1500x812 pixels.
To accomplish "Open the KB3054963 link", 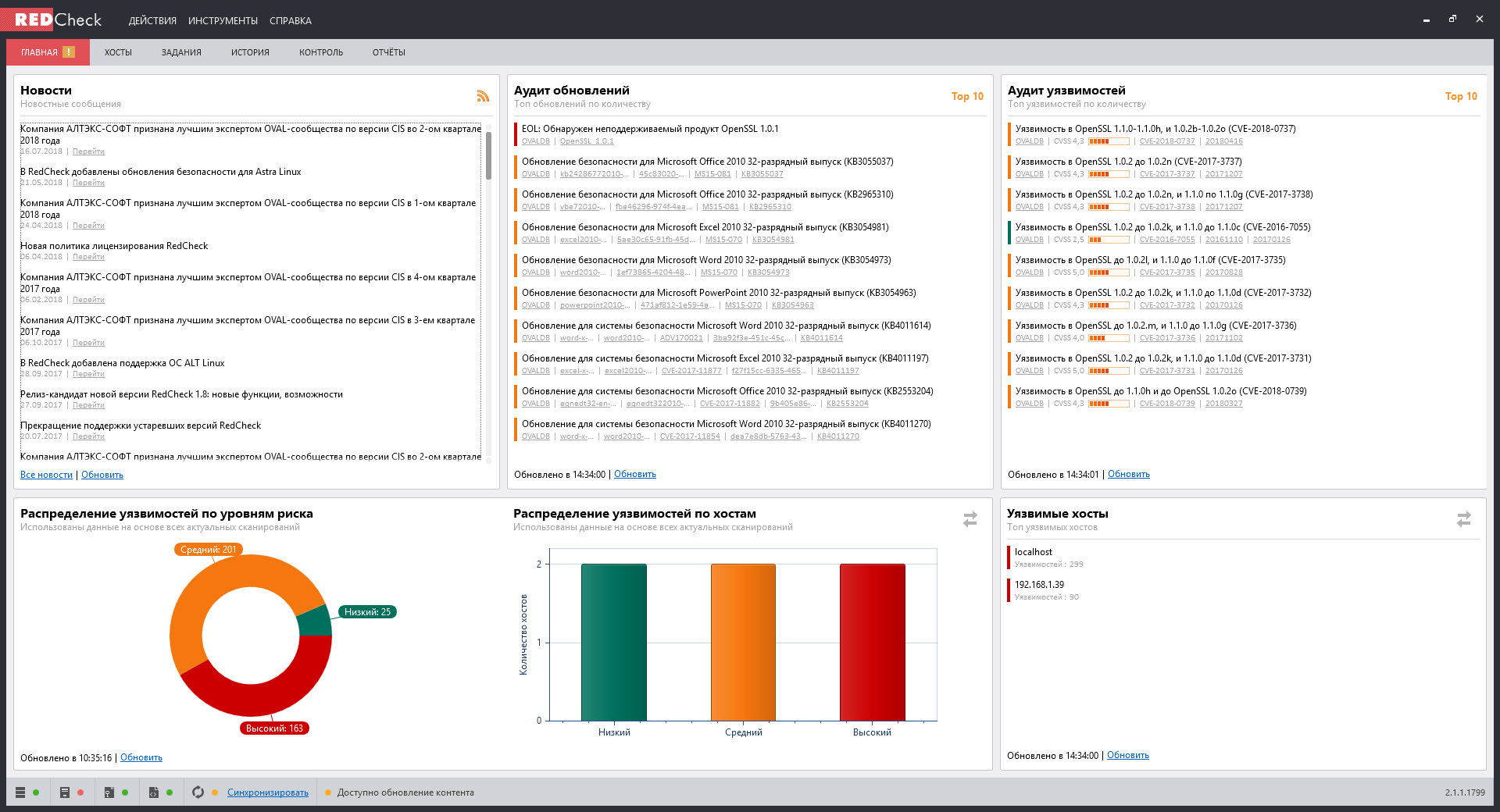I will 793,305.
